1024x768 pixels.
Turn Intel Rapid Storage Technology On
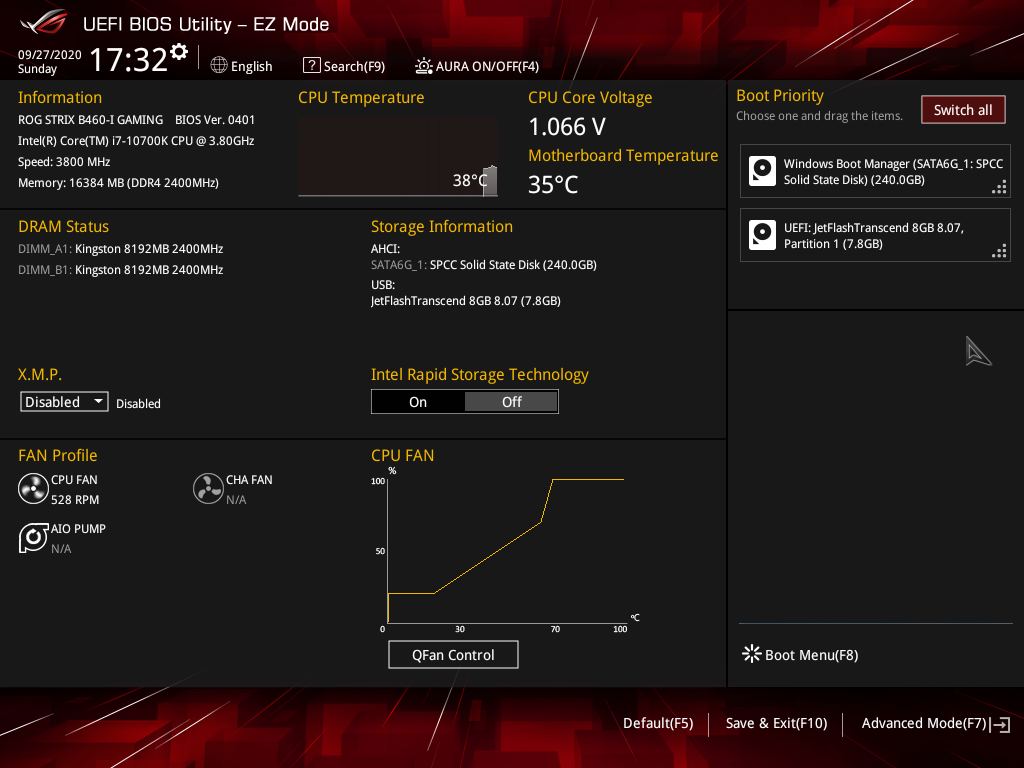coord(418,402)
